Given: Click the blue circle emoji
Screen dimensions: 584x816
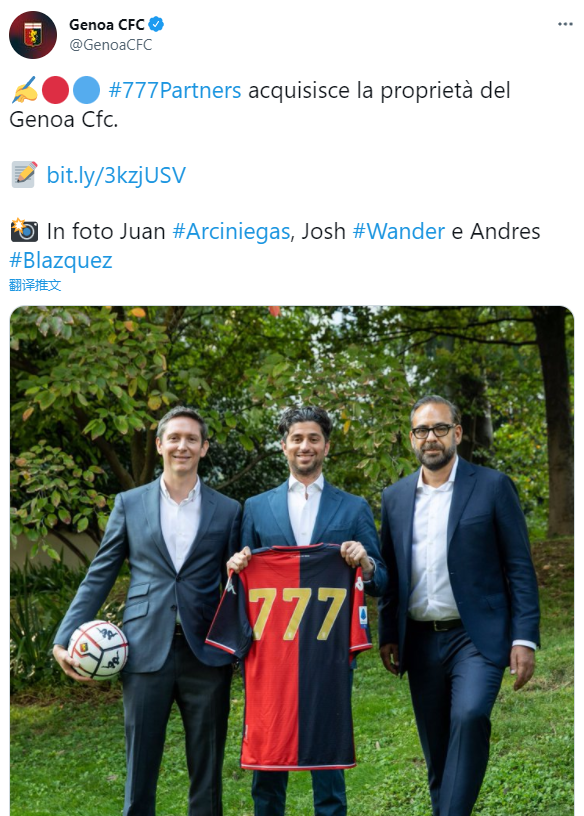Looking at the screenshot, I should (86, 90).
